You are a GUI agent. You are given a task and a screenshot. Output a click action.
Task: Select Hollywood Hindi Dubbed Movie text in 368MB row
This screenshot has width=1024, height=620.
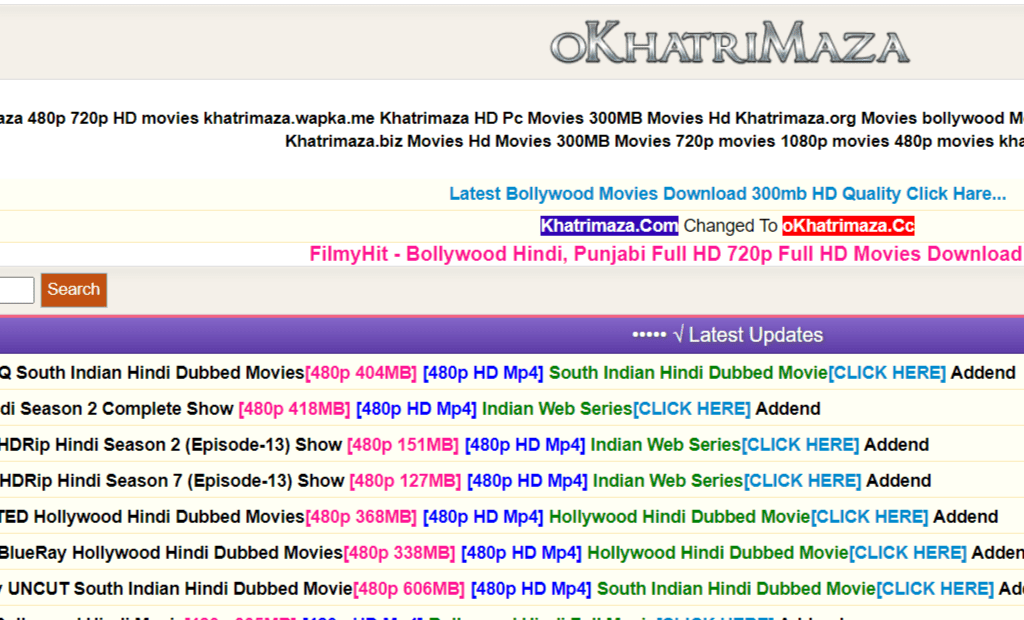[x=679, y=516]
